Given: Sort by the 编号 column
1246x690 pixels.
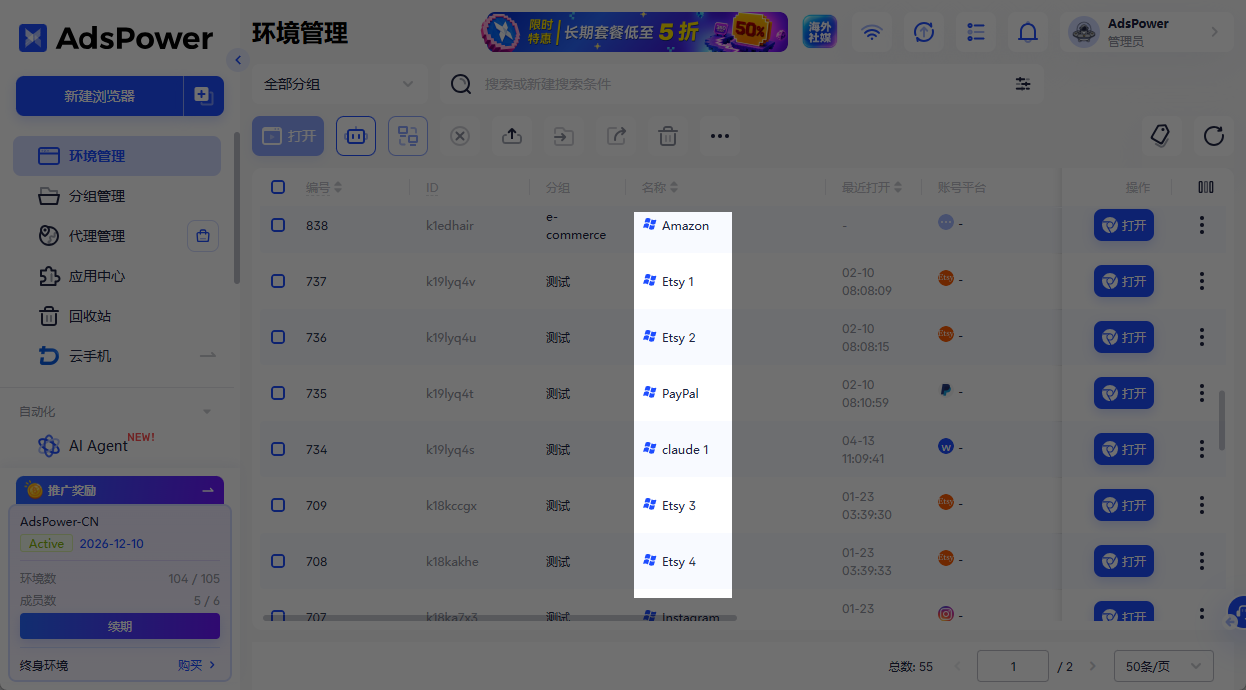Looking at the screenshot, I should (x=337, y=187).
